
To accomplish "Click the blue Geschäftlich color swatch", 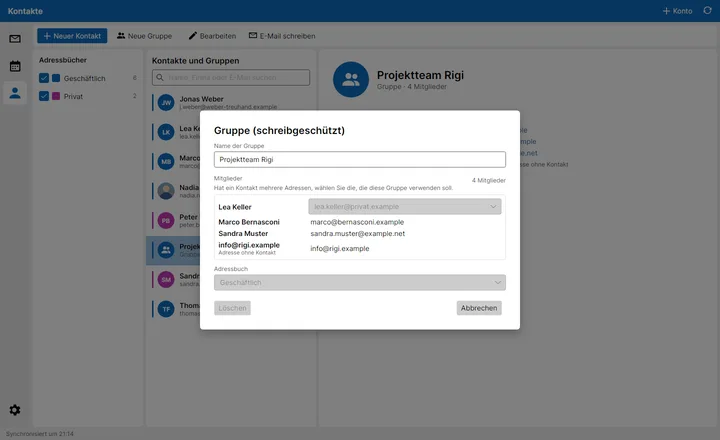I will pyautogui.click(x=56, y=78).
